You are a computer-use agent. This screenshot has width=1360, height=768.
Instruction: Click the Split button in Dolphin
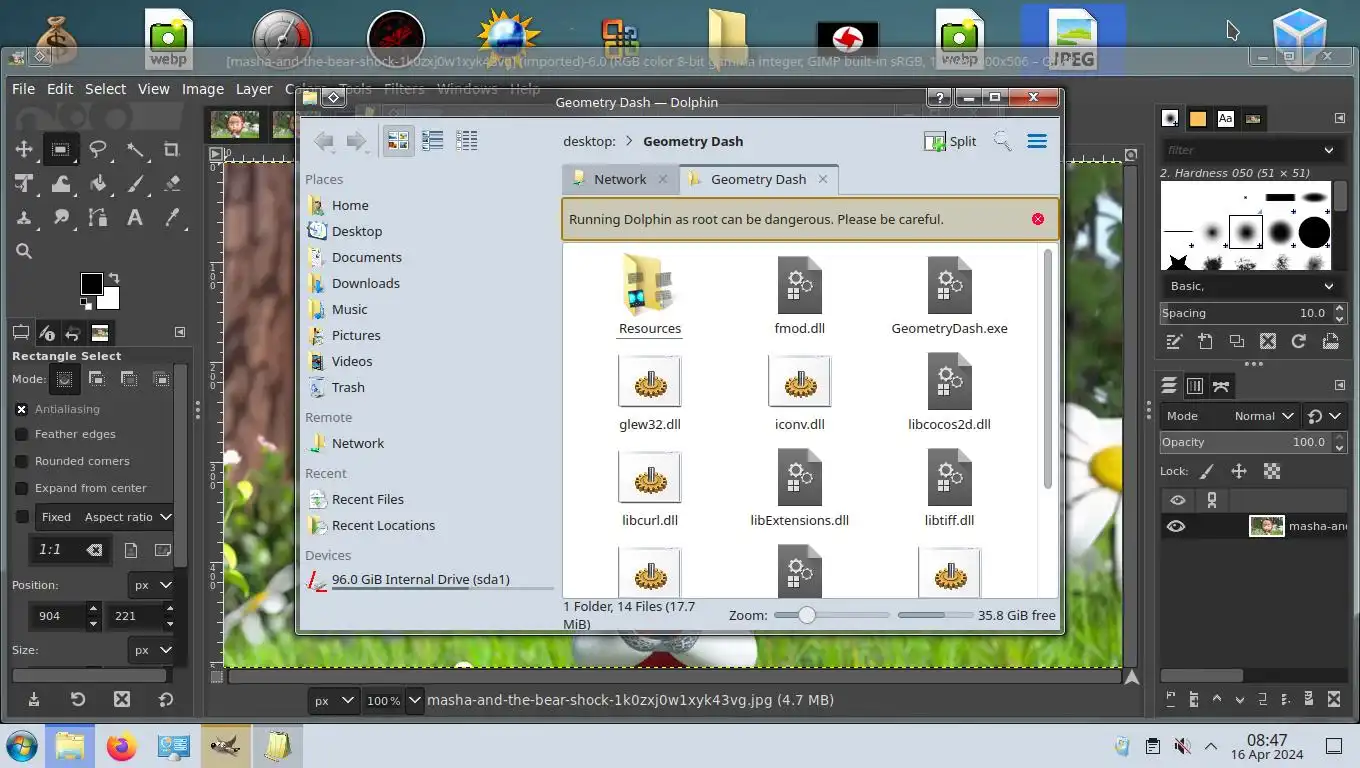click(x=950, y=141)
